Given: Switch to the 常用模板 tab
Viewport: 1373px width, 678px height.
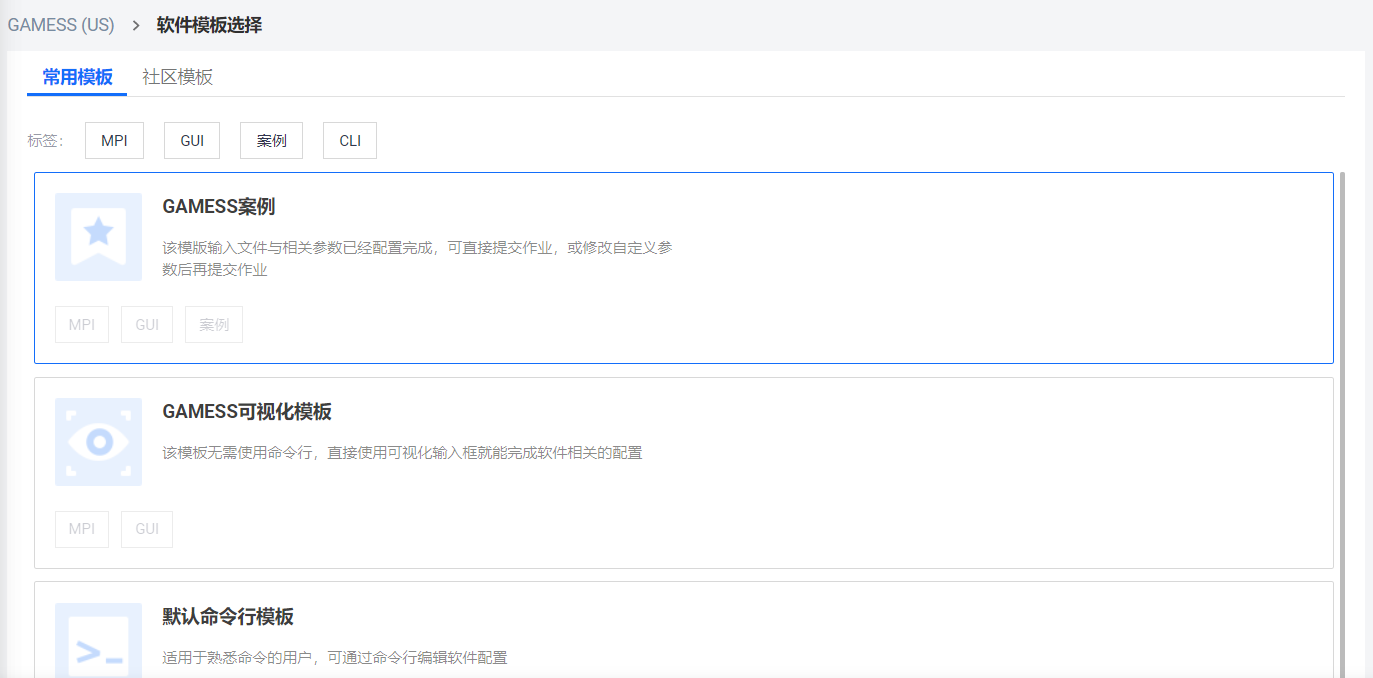Looking at the screenshot, I should (x=77, y=77).
